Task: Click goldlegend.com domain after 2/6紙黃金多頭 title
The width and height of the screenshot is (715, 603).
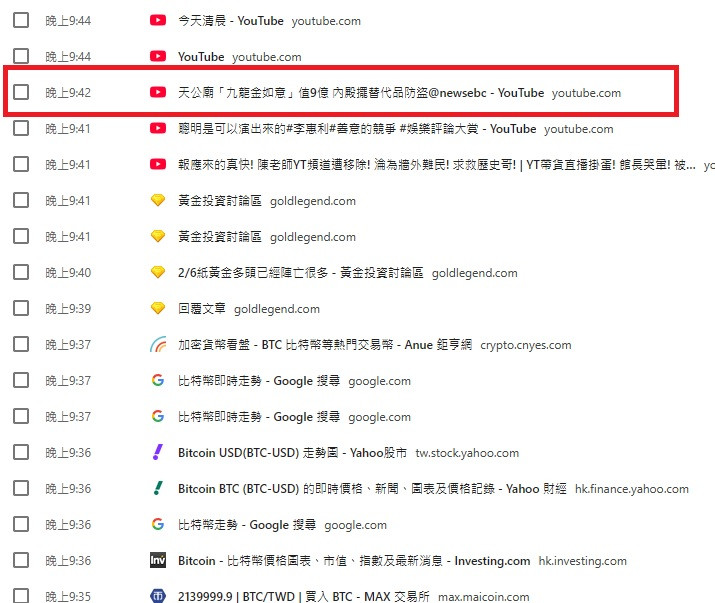Action: 475,274
